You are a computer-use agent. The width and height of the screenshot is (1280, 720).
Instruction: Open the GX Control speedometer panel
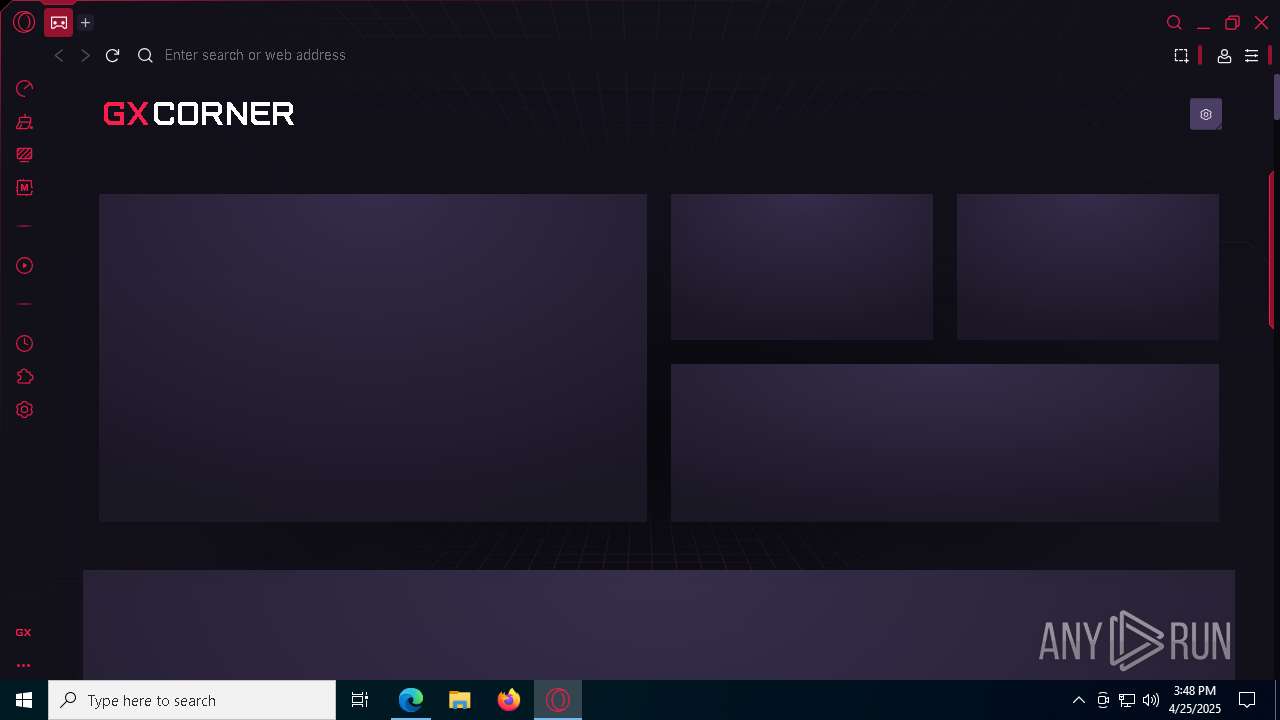[25, 89]
